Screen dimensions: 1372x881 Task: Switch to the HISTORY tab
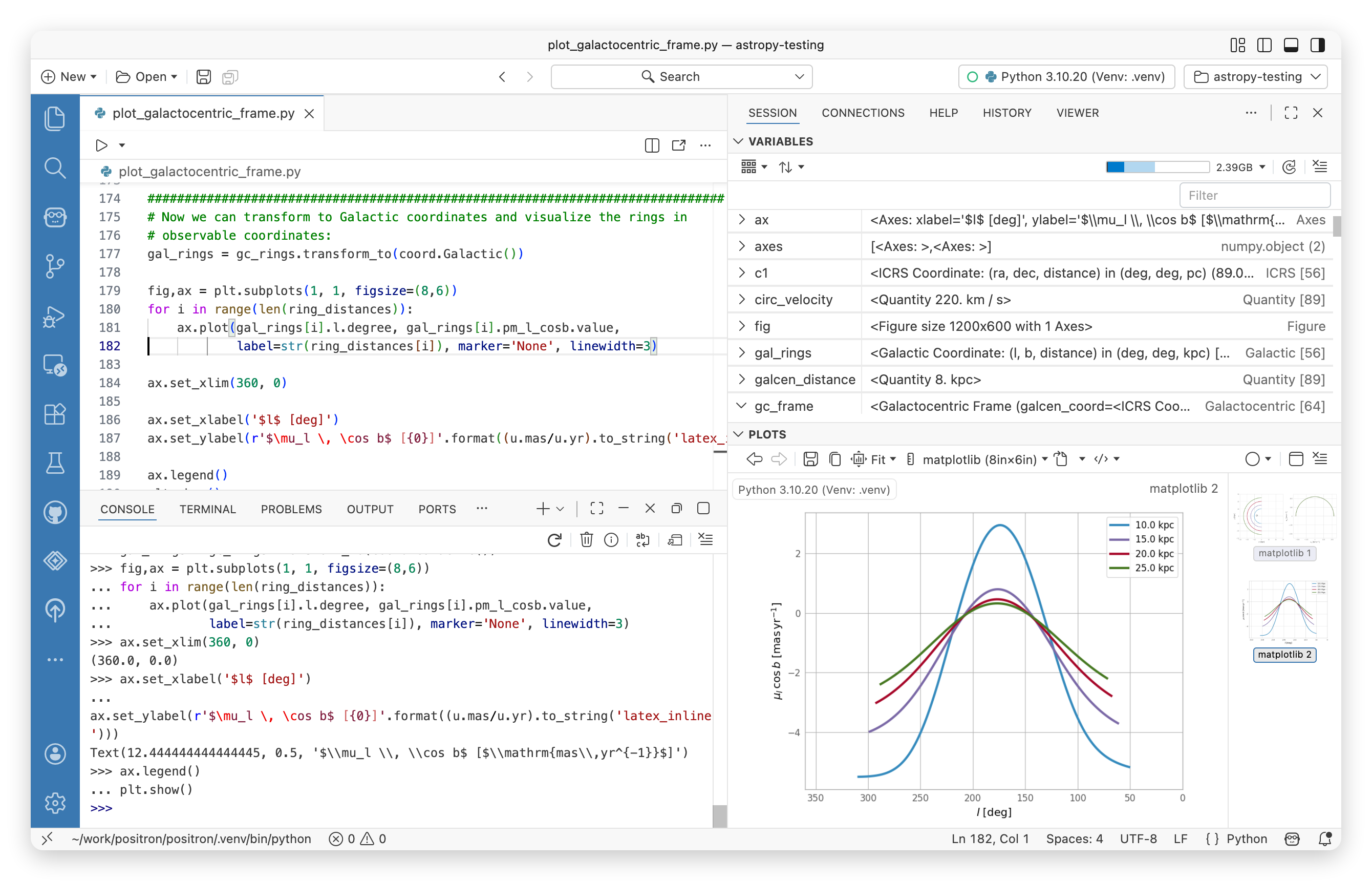click(x=1006, y=113)
